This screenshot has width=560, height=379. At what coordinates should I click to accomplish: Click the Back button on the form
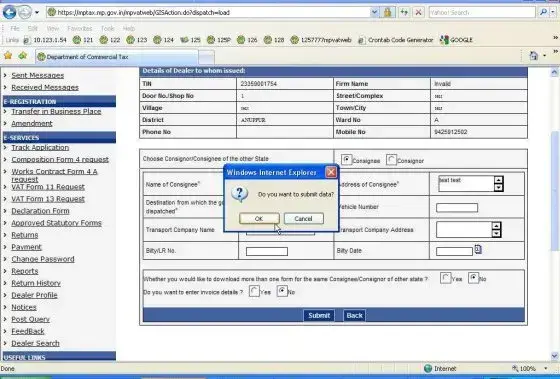click(354, 315)
